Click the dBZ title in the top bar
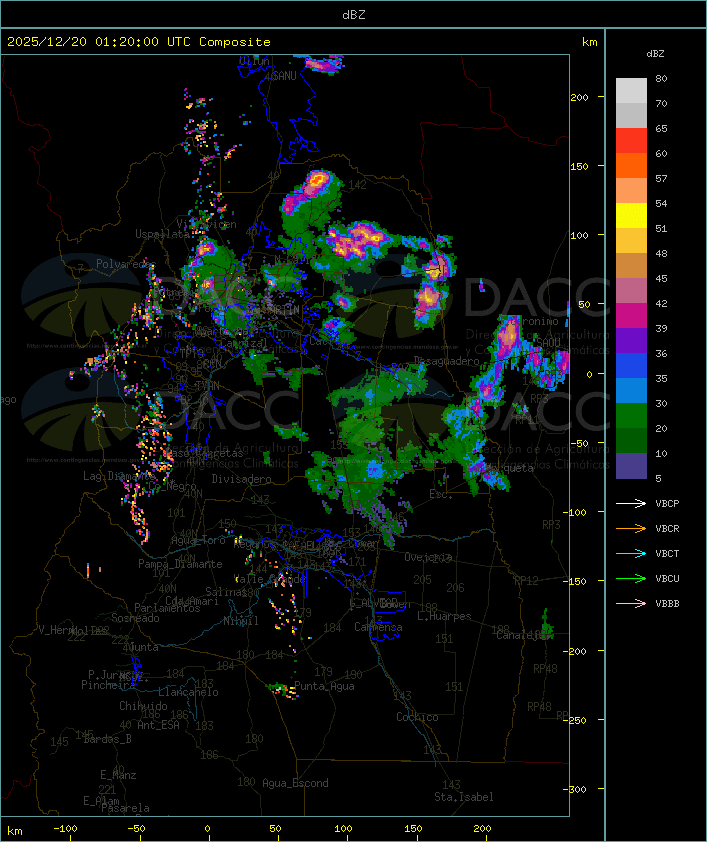This screenshot has width=707, height=842. tap(354, 15)
